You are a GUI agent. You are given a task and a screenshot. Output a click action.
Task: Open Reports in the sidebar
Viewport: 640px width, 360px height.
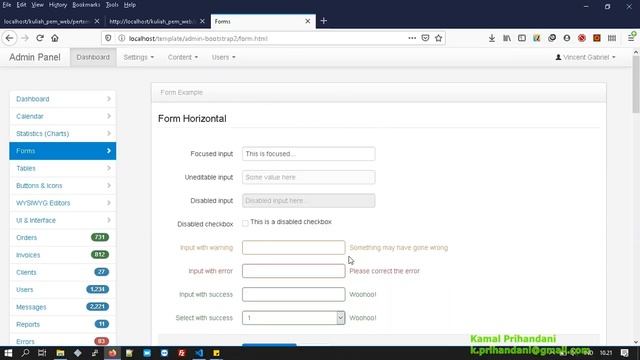(x=62, y=324)
